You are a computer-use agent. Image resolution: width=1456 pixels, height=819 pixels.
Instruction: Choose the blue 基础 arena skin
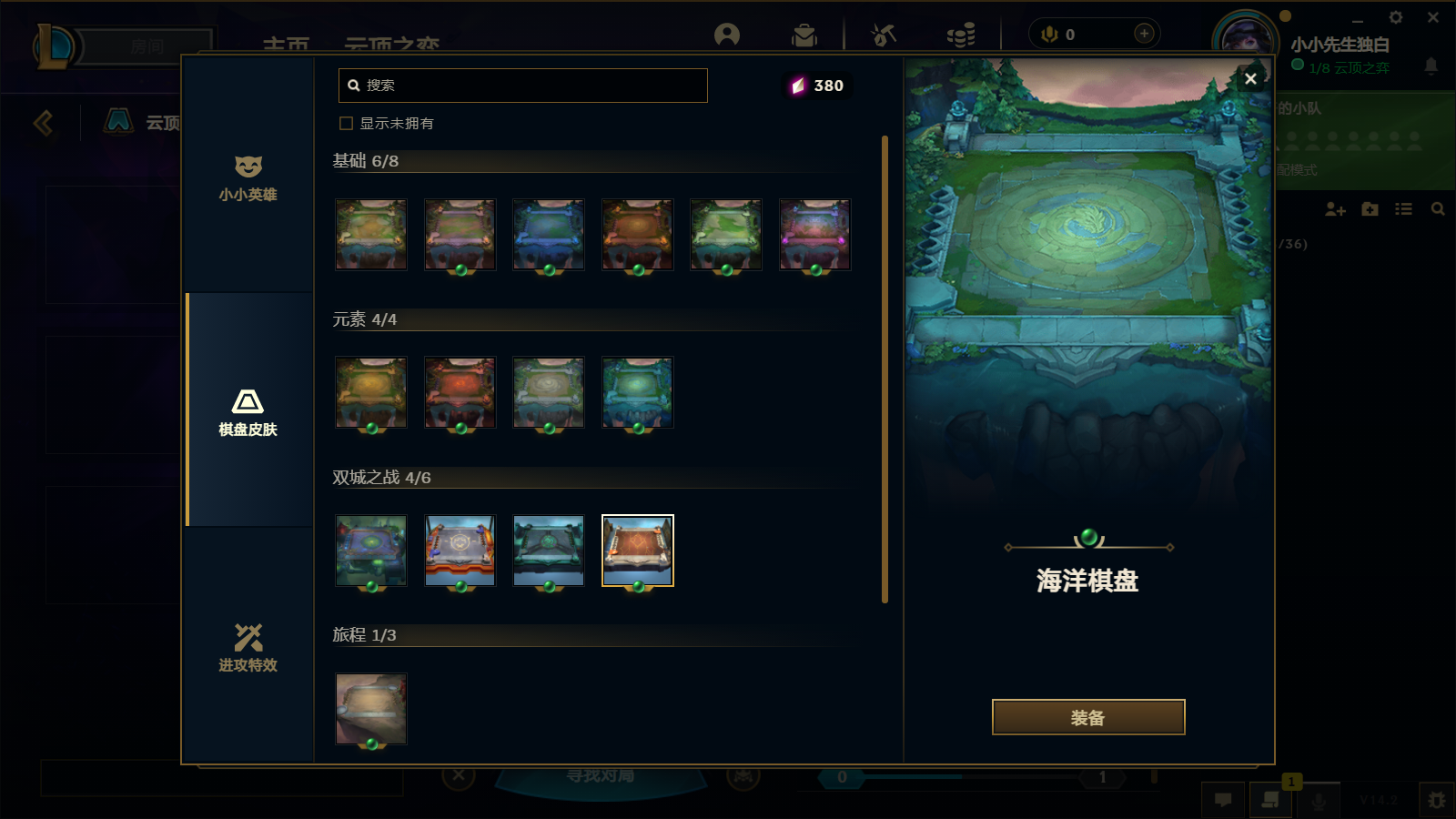point(549,235)
